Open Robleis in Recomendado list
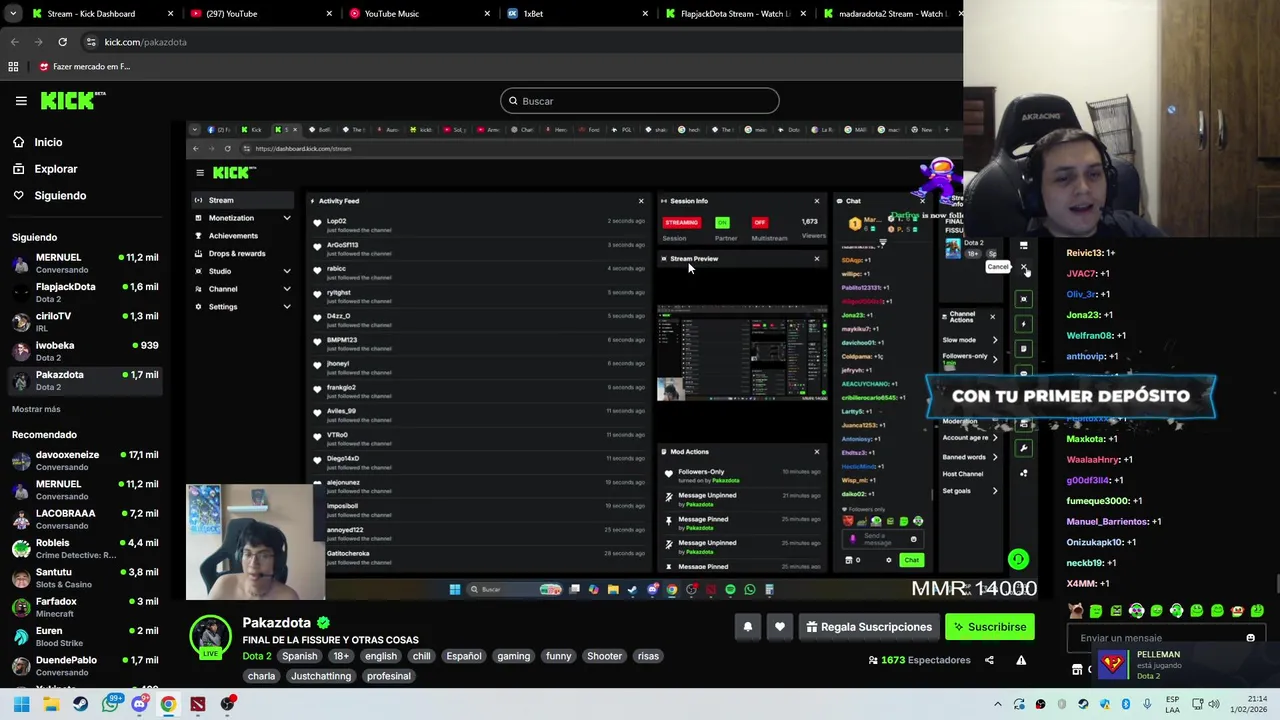 [x=85, y=548]
